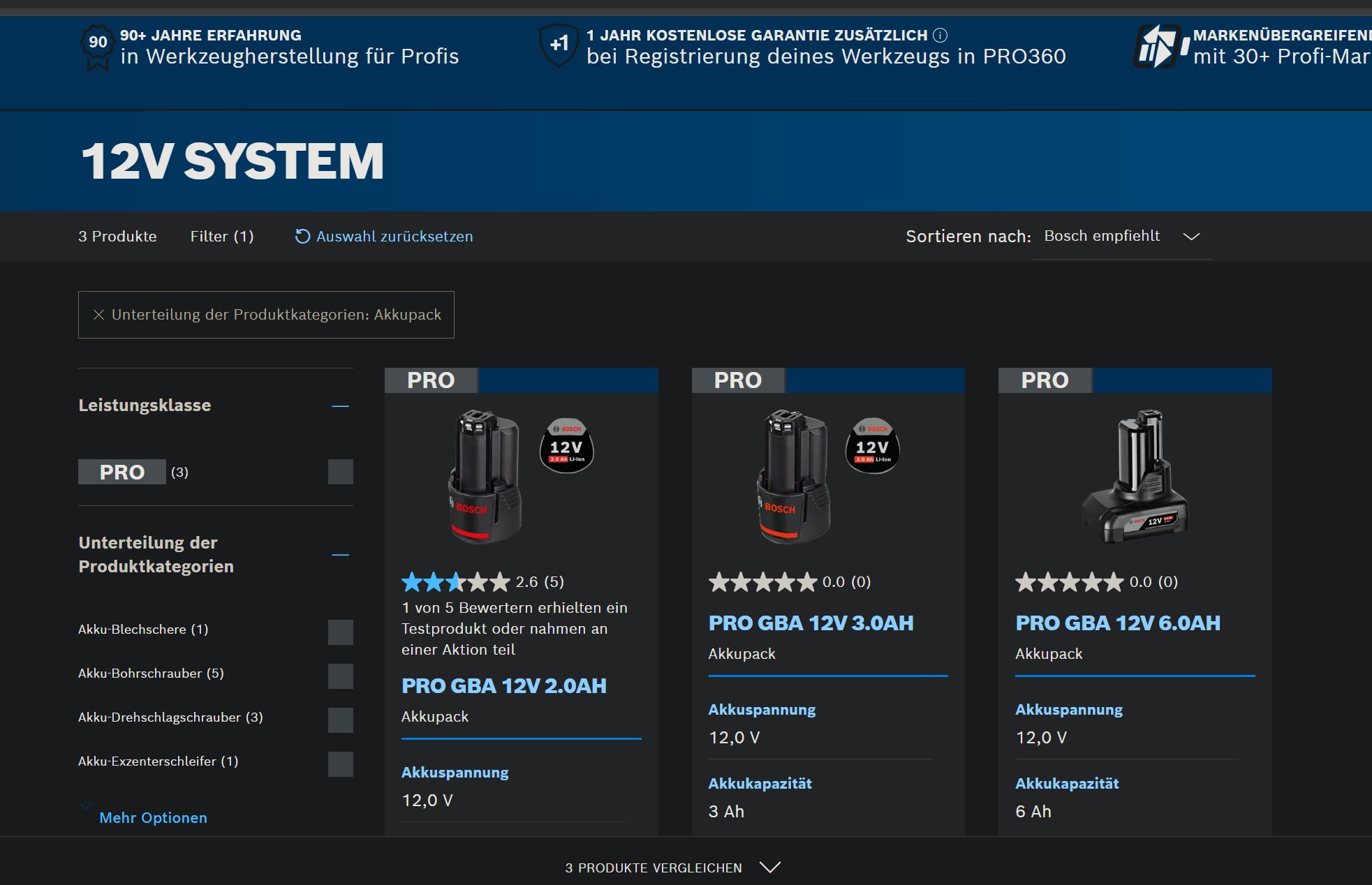The height and width of the screenshot is (885, 1372).
Task: Click the PRO badge in Leistungsklasse filter
Action: click(122, 472)
